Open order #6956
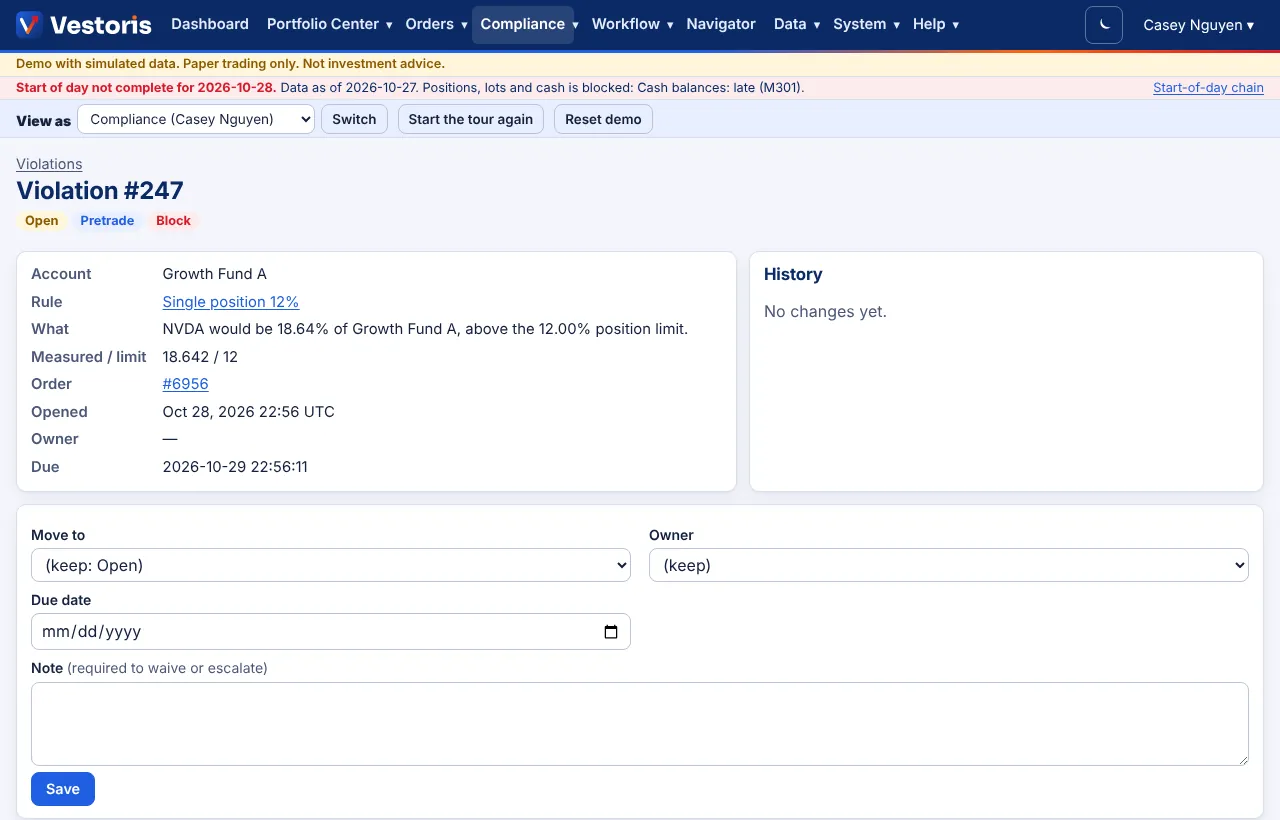Screen dimensions: 1280x820 186,384
